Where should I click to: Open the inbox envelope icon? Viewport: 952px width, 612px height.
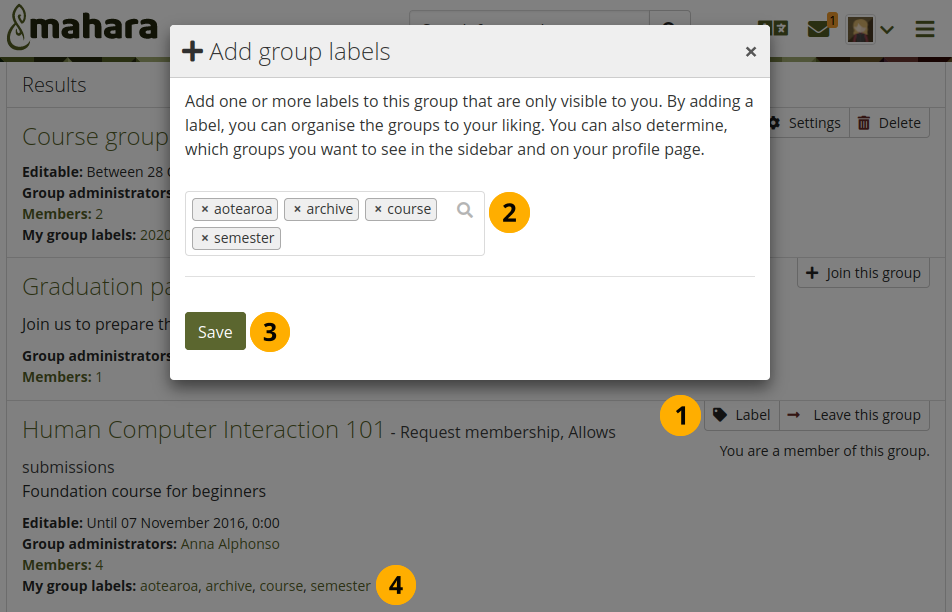tap(819, 29)
